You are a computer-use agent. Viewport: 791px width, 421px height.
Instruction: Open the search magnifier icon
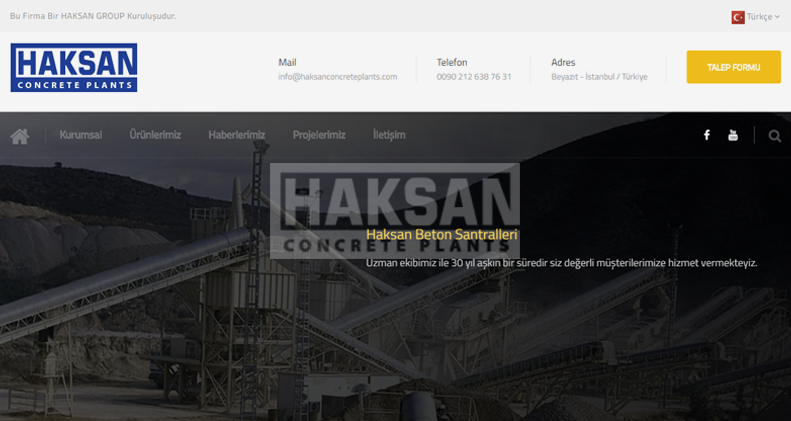pos(775,136)
